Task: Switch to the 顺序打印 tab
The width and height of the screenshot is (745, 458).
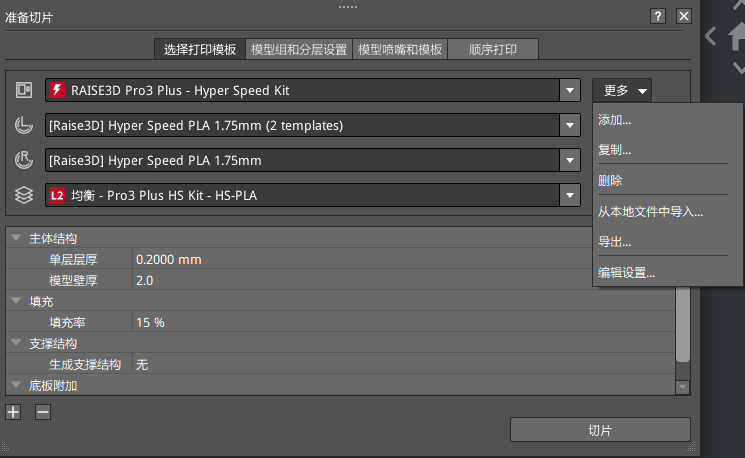Action: 493,49
